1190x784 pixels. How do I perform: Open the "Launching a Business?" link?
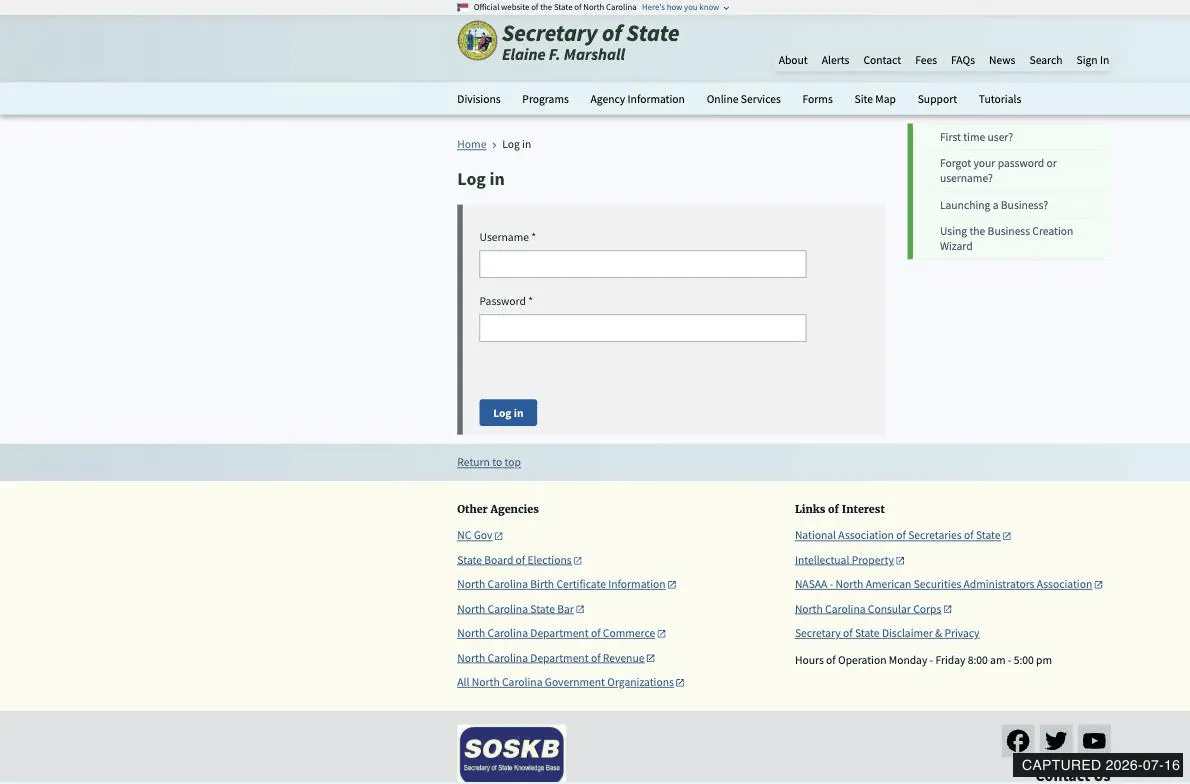click(x=993, y=205)
